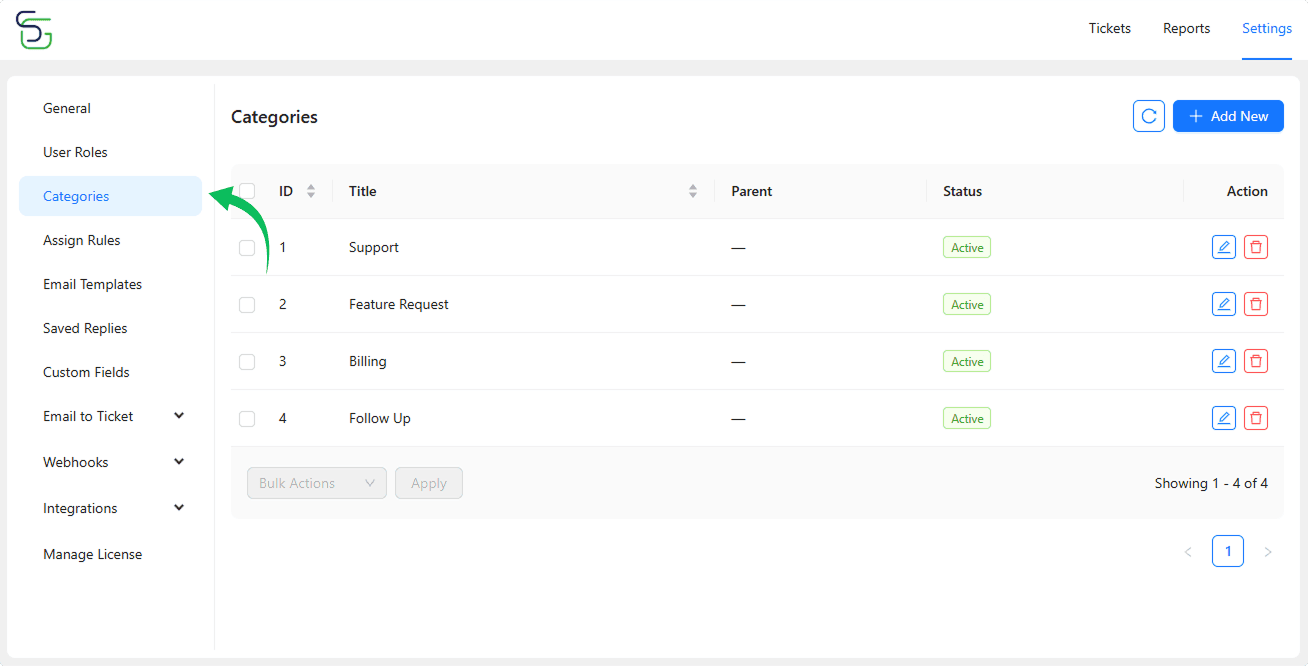
Task: Edit the Support category
Action: tap(1224, 247)
